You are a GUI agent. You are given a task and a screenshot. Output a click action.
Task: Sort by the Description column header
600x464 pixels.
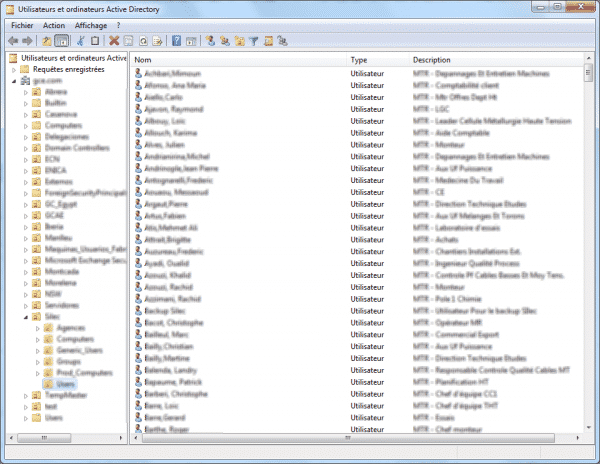click(x=496, y=60)
